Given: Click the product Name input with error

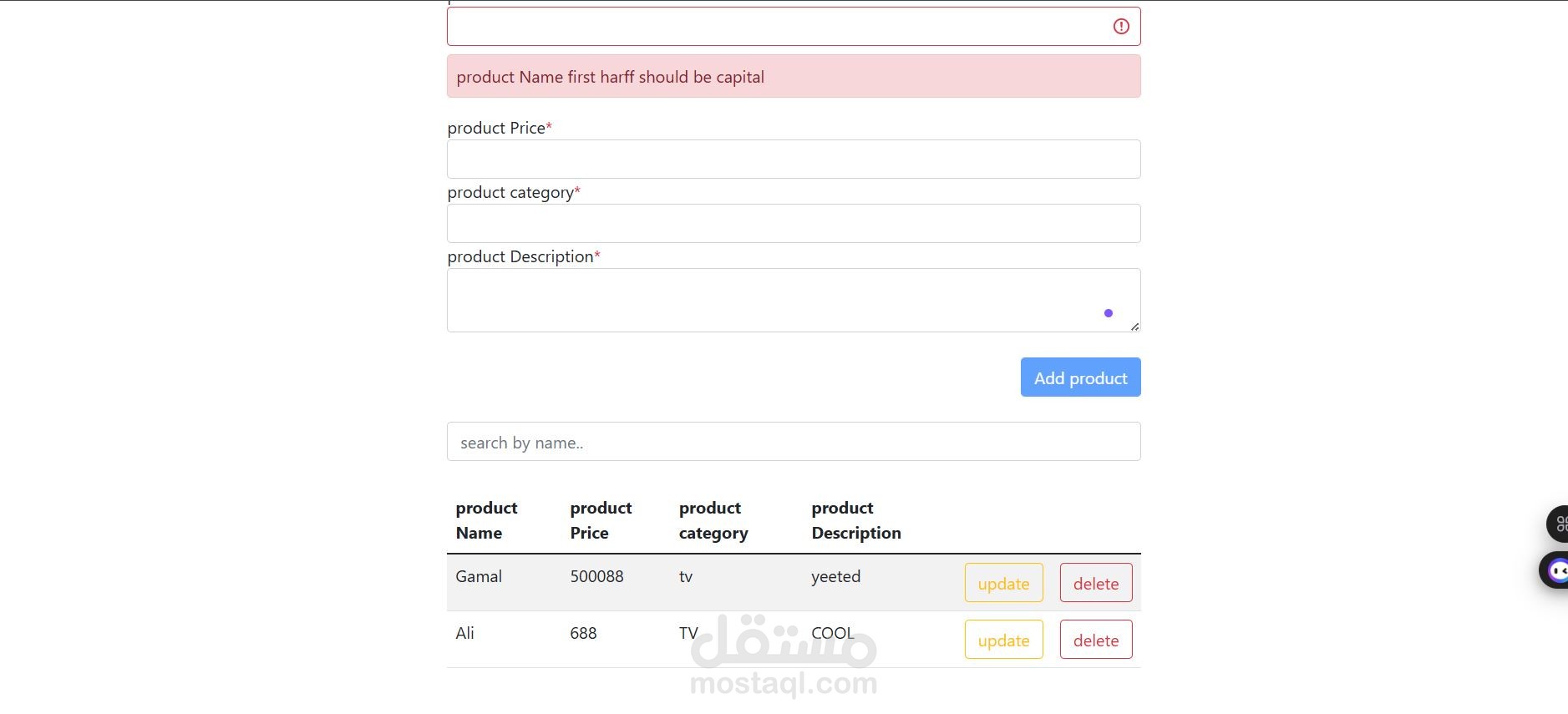Looking at the screenshot, I should point(794,27).
